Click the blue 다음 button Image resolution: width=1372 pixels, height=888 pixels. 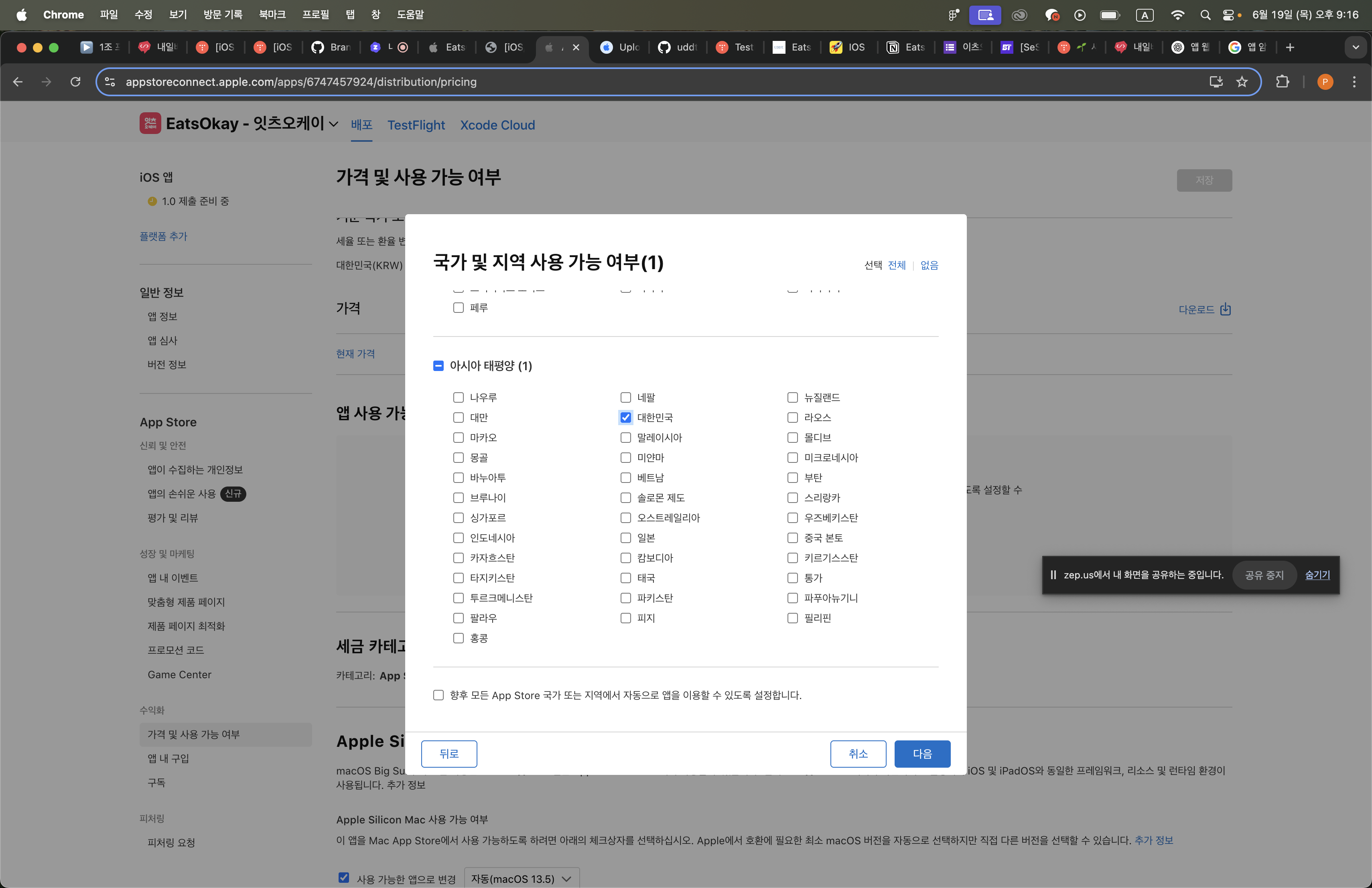pyautogui.click(x=922, y=754)
